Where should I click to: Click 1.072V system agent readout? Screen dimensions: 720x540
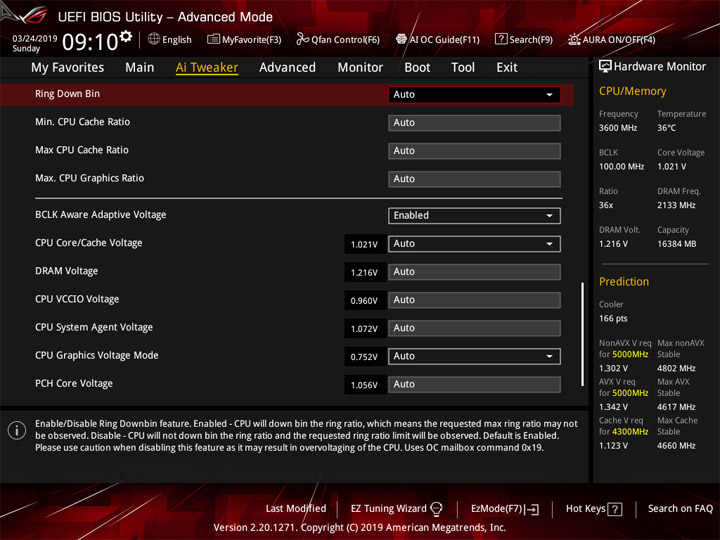coord(364,329)
